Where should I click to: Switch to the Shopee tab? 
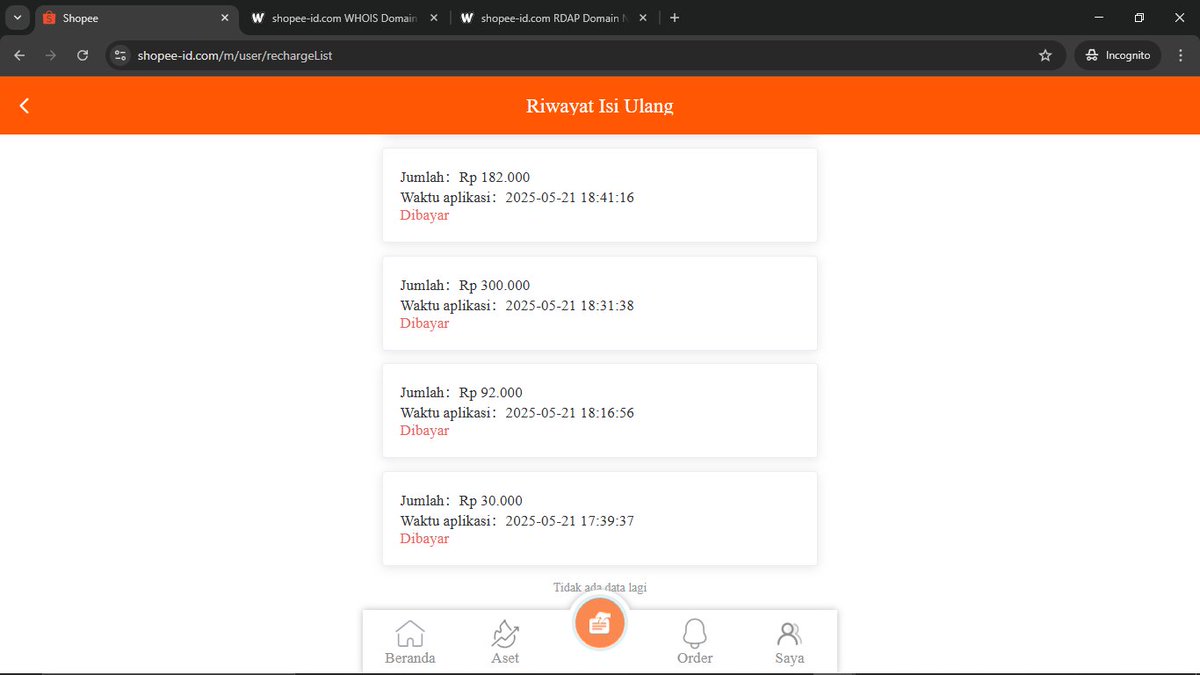click(x=136, y=18)
